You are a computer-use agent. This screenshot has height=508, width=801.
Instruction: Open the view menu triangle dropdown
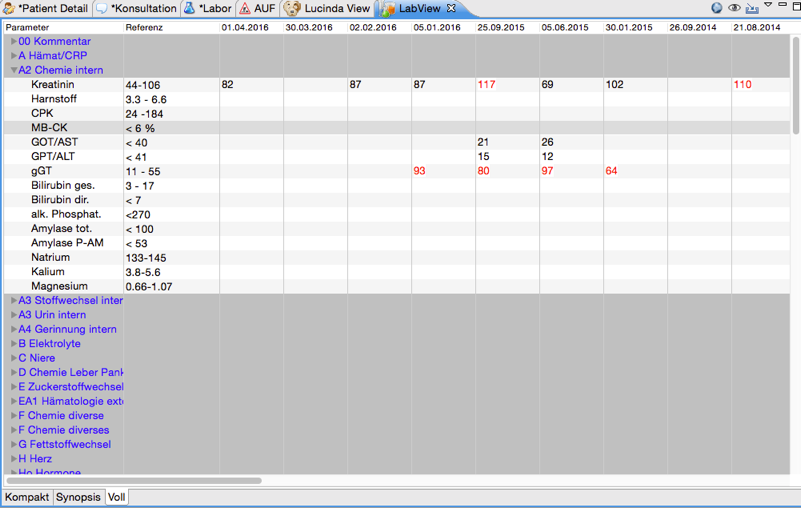point(767,6)
